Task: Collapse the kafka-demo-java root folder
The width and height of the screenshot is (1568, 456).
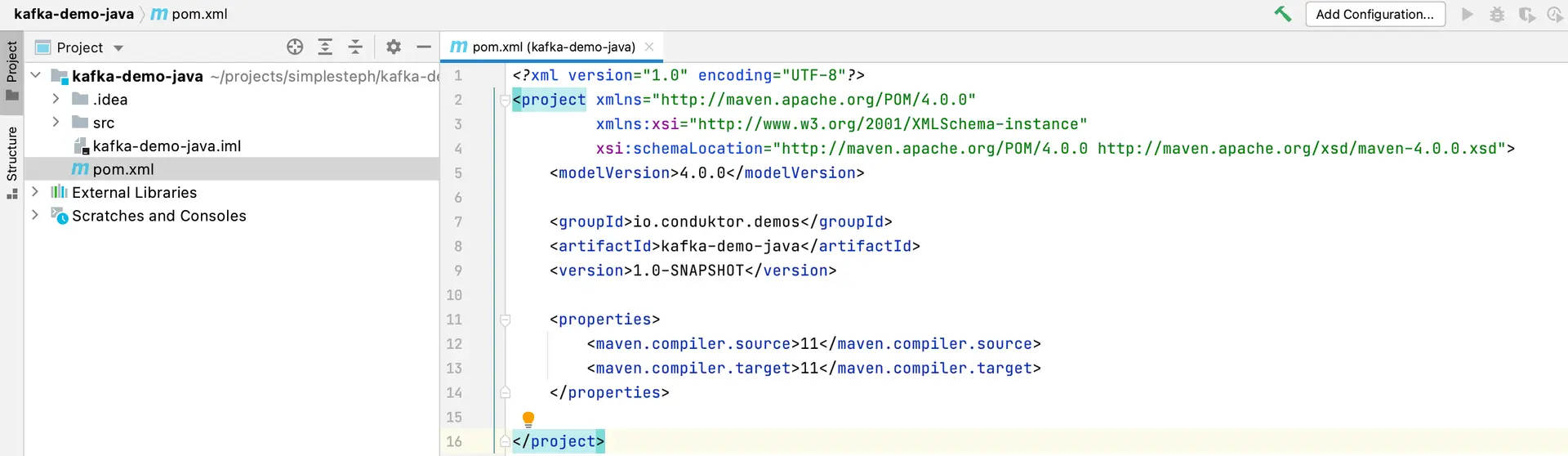Action: (36, 75)
